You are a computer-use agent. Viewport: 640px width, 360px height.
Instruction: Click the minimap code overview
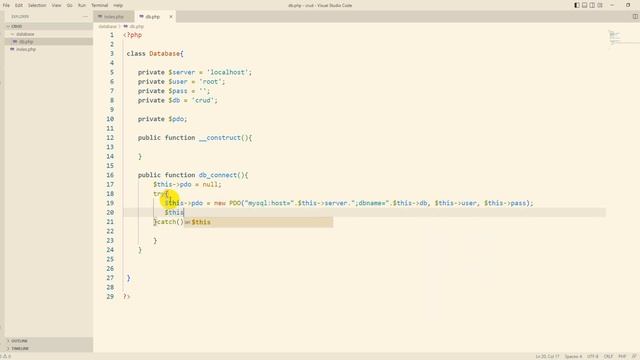click(615, 37)
